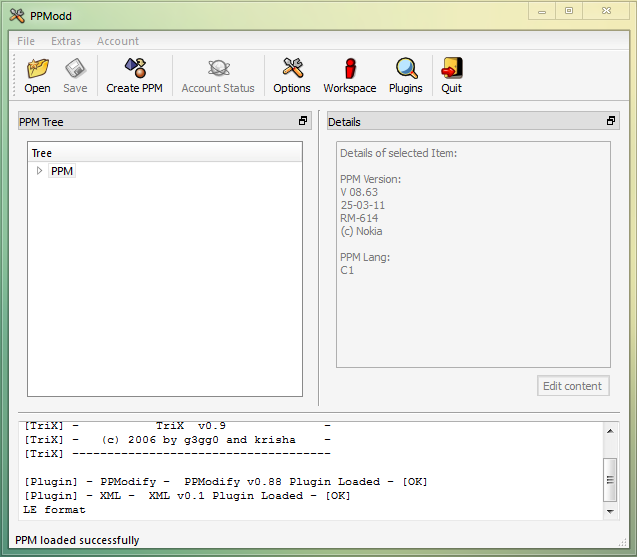Click log scrollbar up arrow
The height and width of the screenshot is (557, 637).
[x=610, y=431]
